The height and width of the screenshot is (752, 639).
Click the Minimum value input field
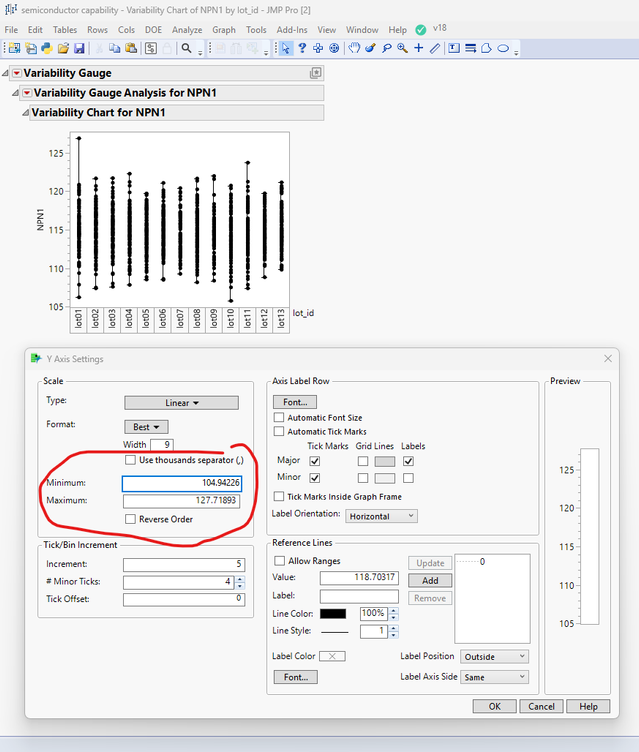point(182,483)
